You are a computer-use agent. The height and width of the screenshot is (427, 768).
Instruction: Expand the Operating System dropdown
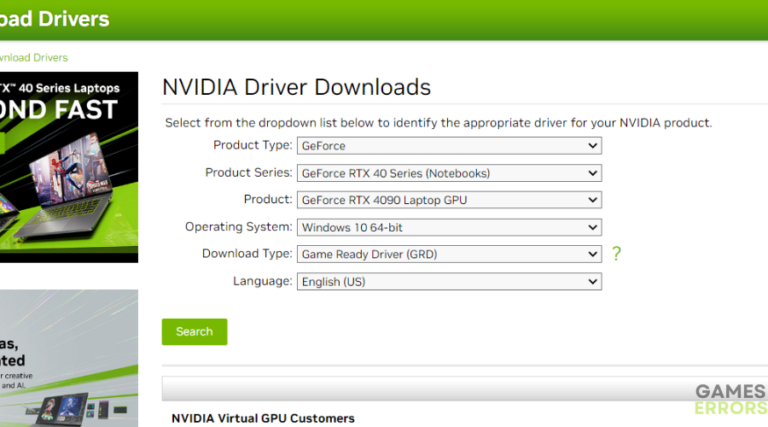(x=449, y=227)
